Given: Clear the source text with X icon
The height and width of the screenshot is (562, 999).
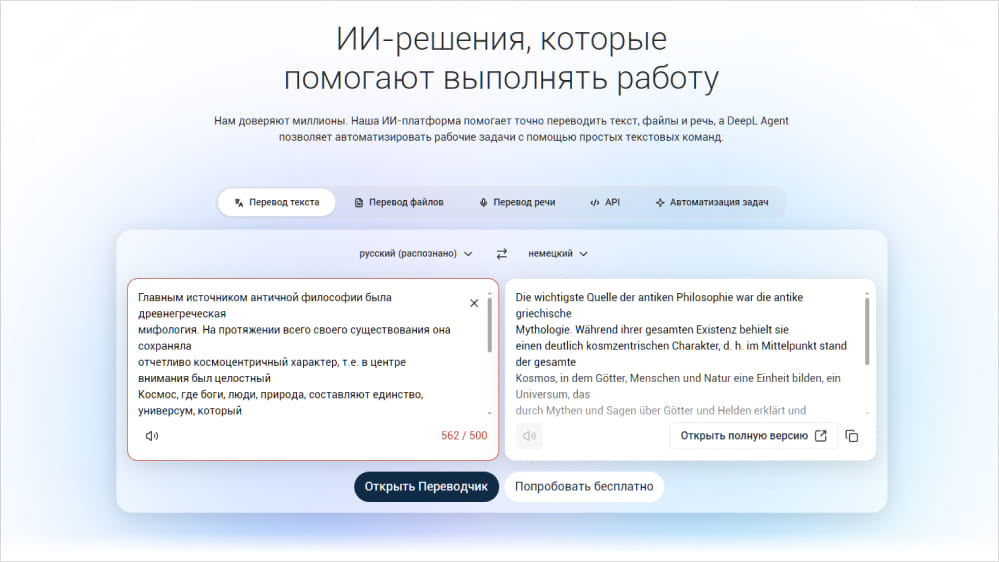Looking at the screenshot, I should tap(474, 303).
